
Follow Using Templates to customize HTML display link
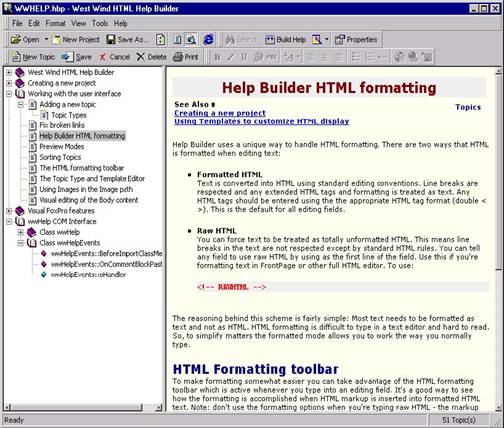(262, 121)
